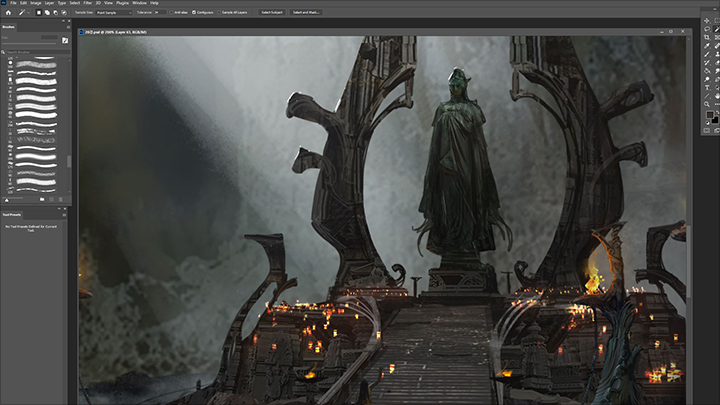The image size is (720, 405).
Task: Select the Move tool
Action: (x=707, y=21)
